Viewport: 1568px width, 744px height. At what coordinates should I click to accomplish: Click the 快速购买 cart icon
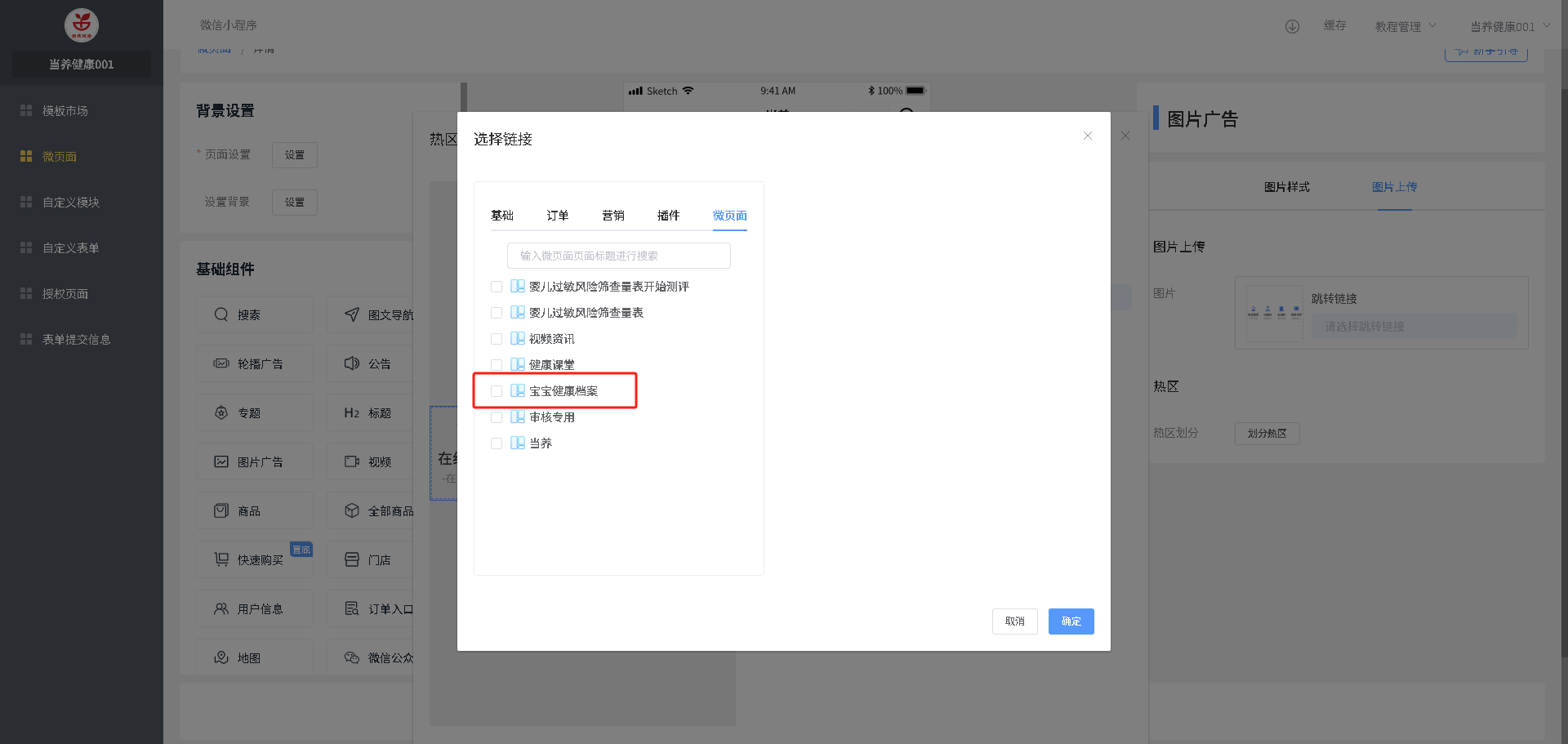pos(221,559)
